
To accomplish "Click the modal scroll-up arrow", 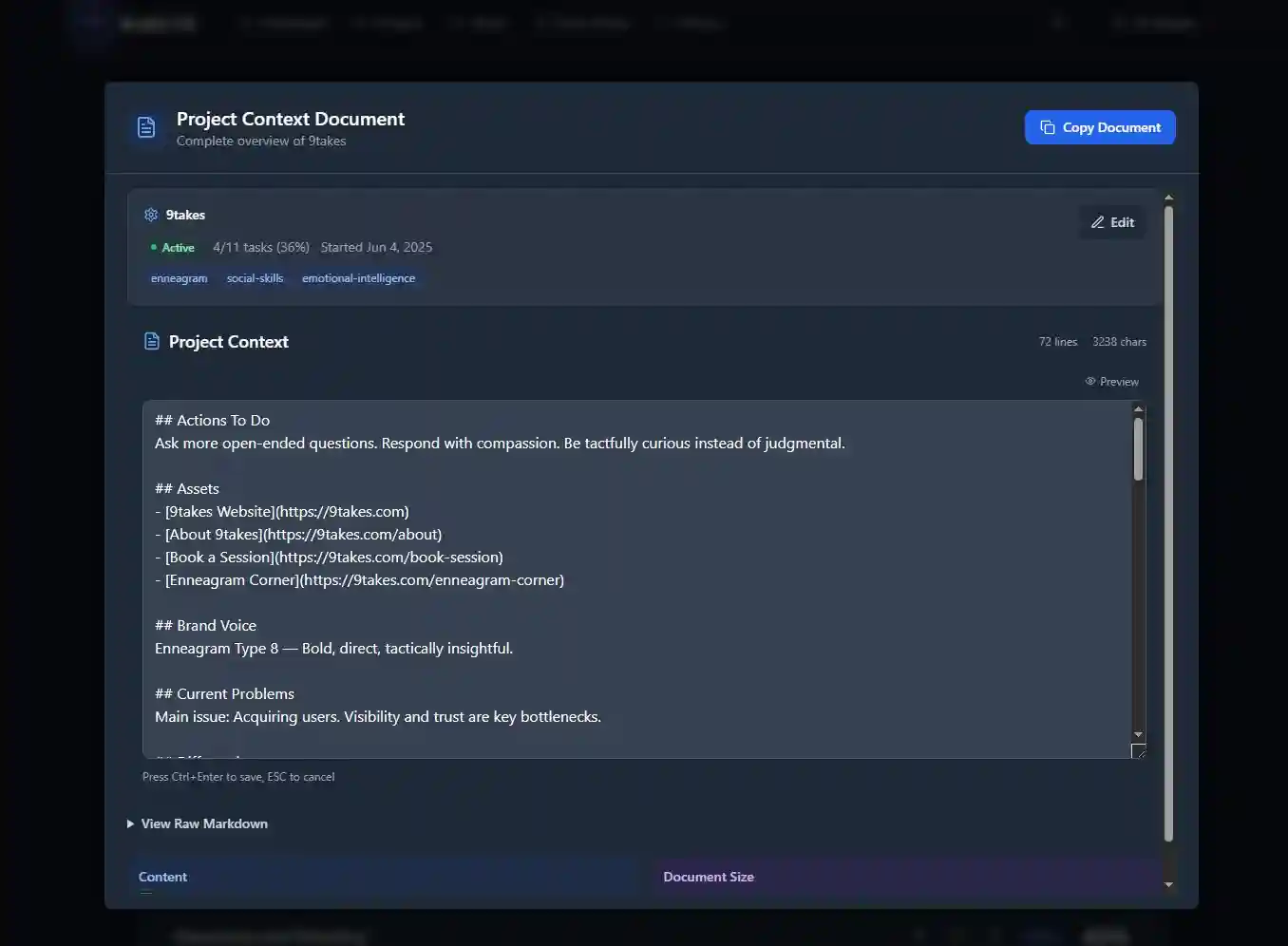I will point(1168,198).
